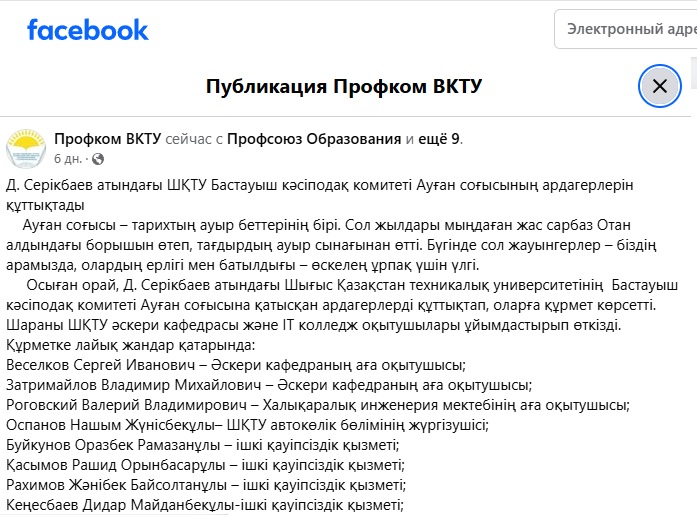Open the Профсоюз Образования tagged page
The height and width of the screenshot is (515, 697).
pos(313,139)
